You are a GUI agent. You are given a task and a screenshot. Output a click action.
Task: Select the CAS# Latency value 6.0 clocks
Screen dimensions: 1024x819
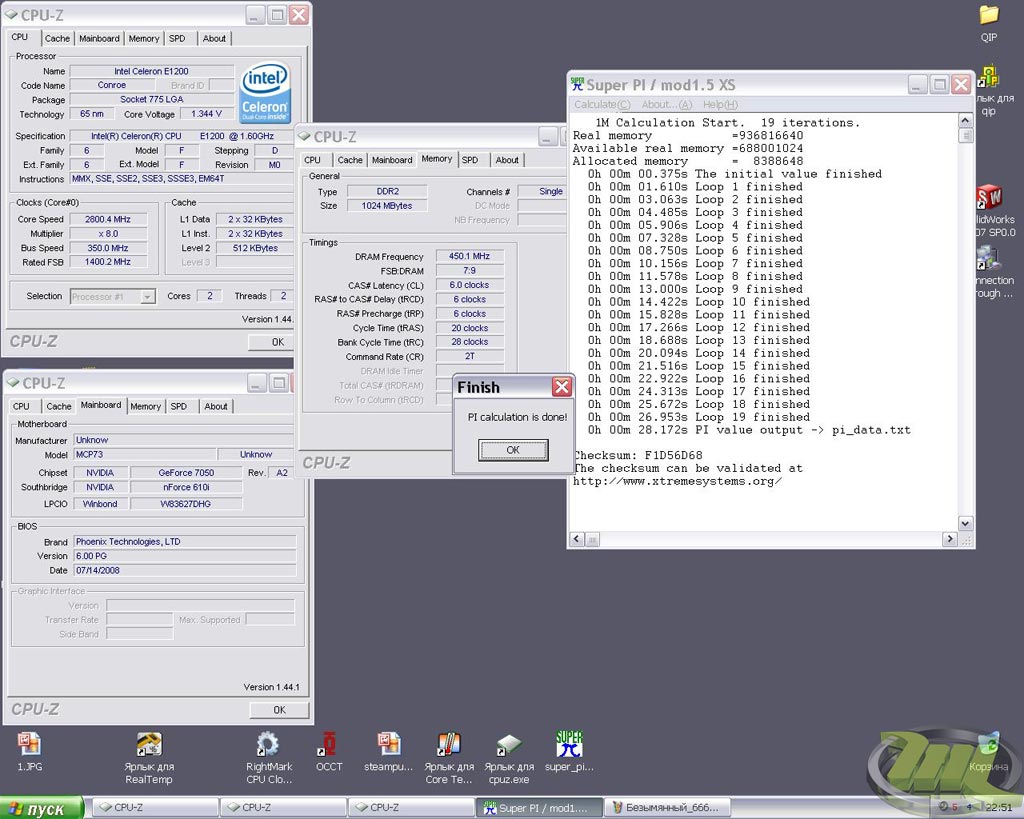(x=470, y=285)
